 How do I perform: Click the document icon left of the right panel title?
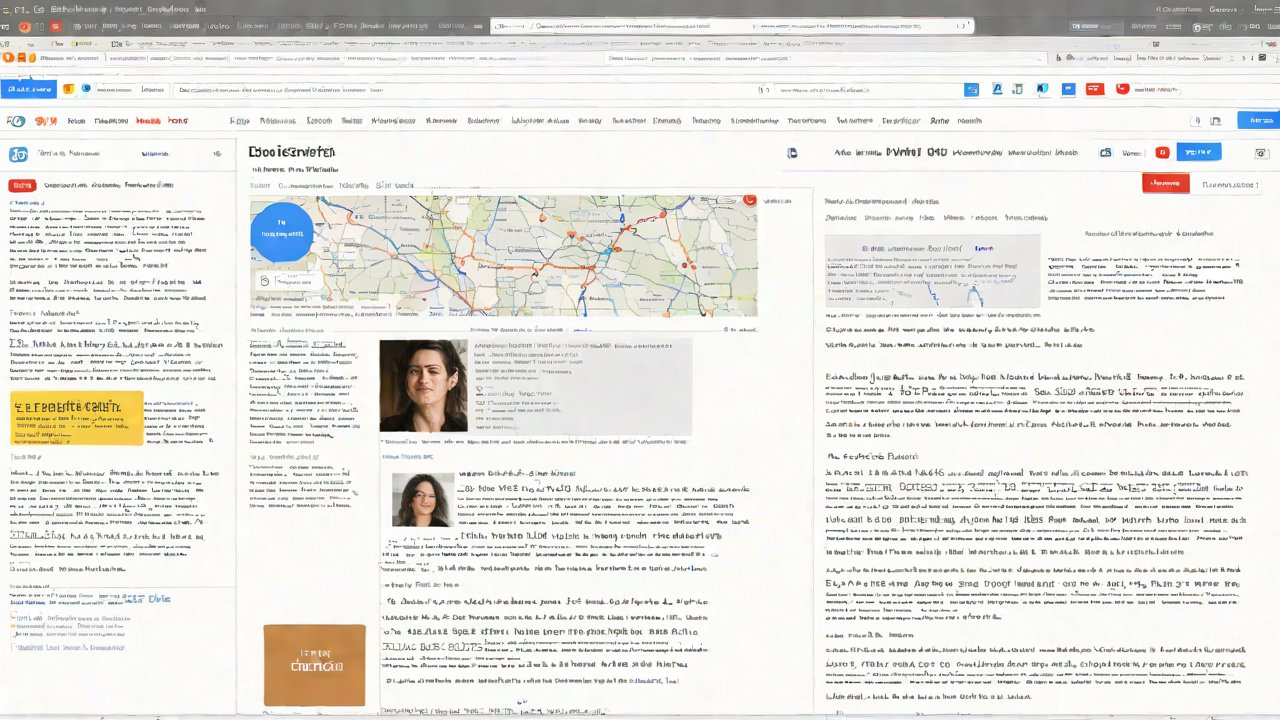pos(792,153)
